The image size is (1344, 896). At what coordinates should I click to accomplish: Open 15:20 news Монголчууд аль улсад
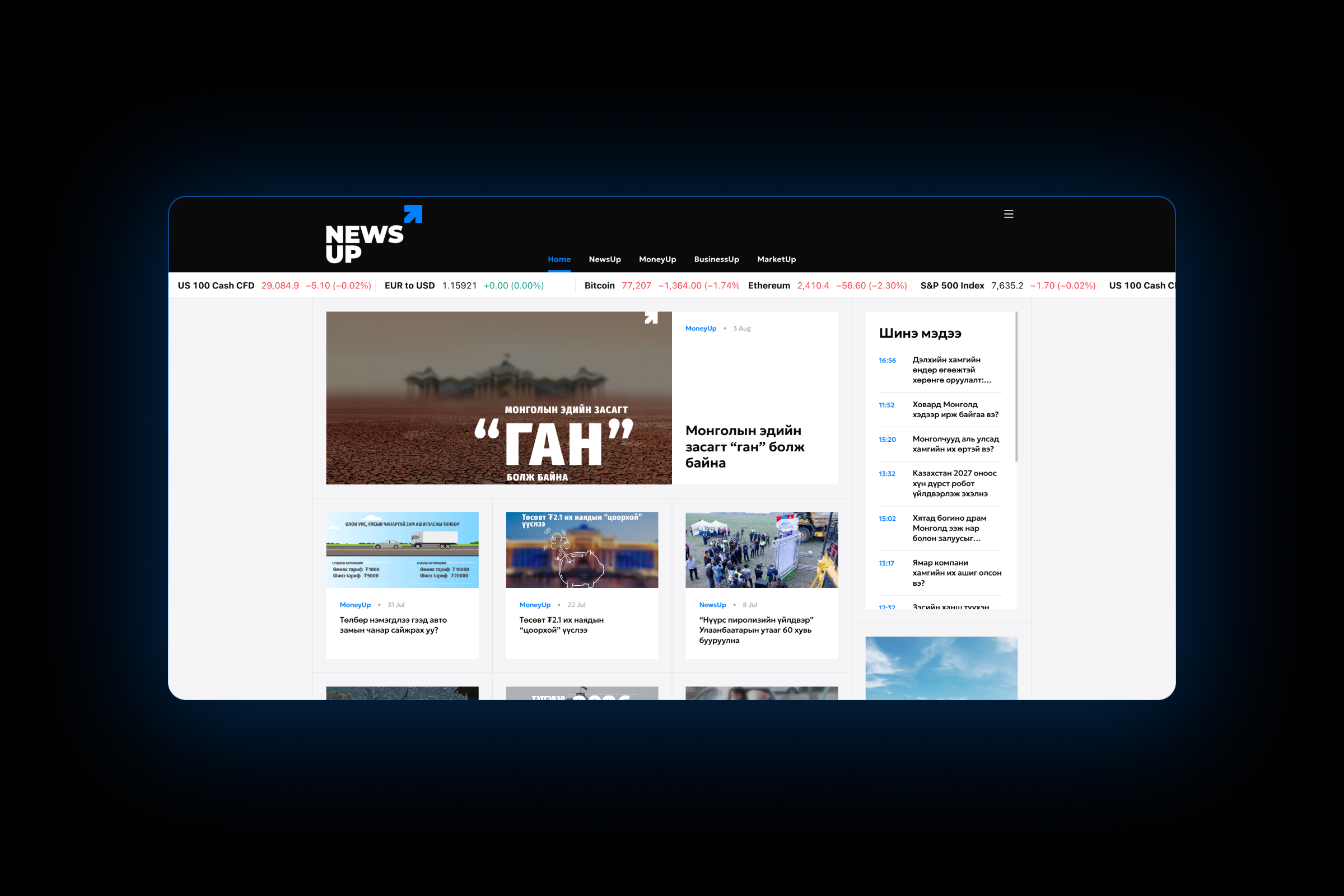click(940, 444)
